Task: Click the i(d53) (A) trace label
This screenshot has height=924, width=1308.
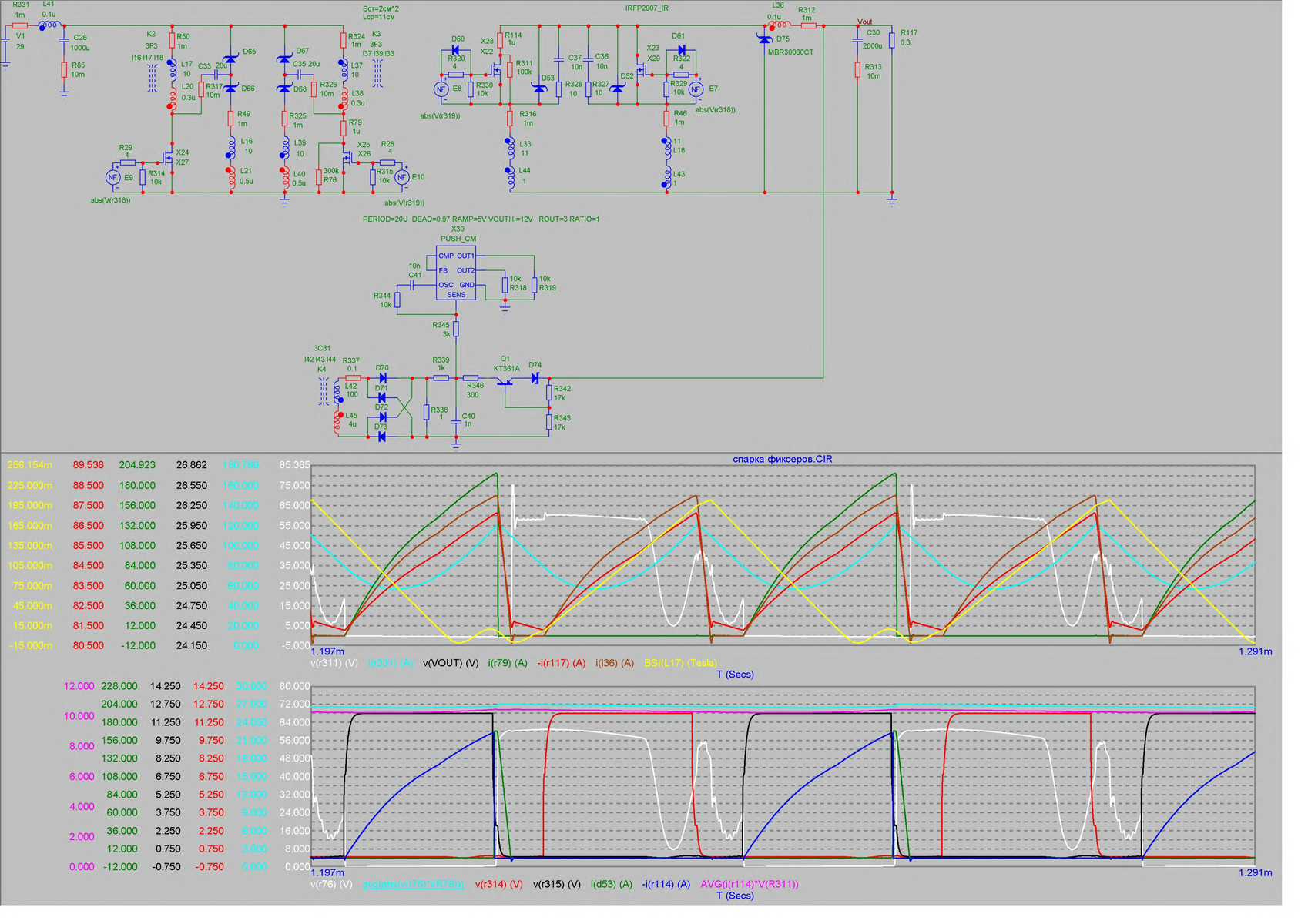Action: (611, 884)
